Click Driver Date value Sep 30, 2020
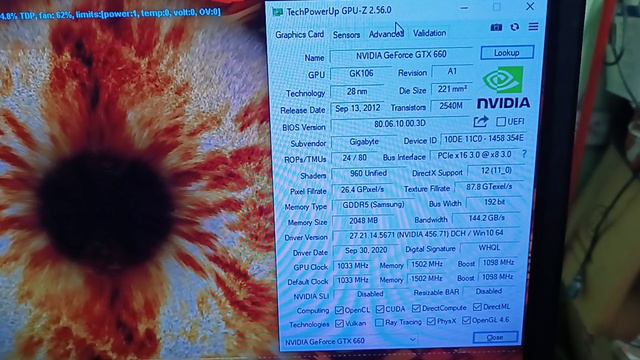 pyautogui.click(x=366, y=250)
